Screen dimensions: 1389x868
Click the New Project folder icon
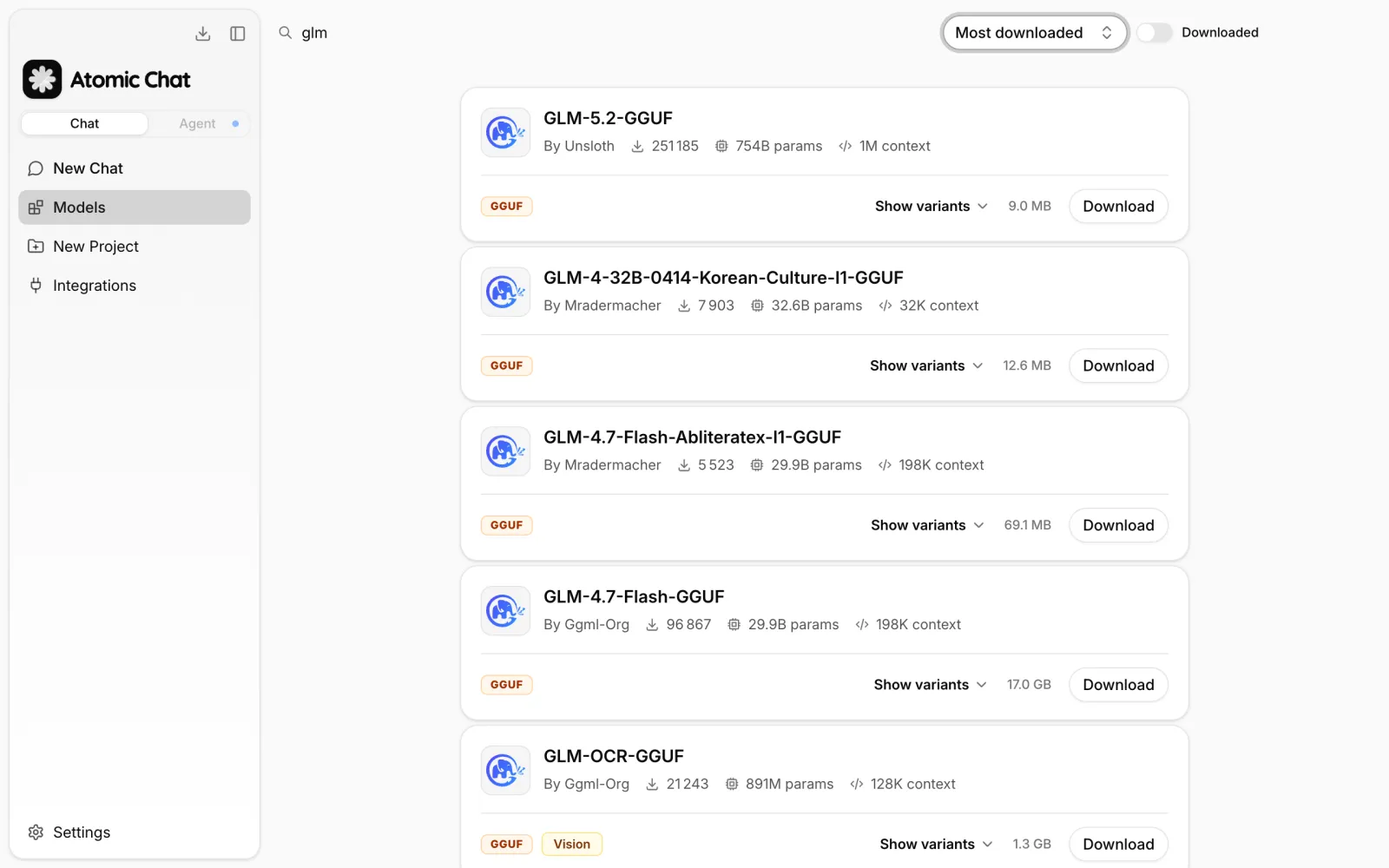pyautogui.click(x=36, y=247)
